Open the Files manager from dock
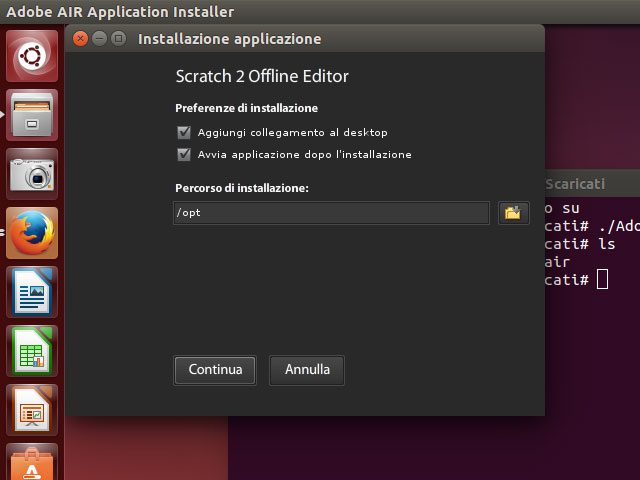The image size is (640, 480). [32, 115]
